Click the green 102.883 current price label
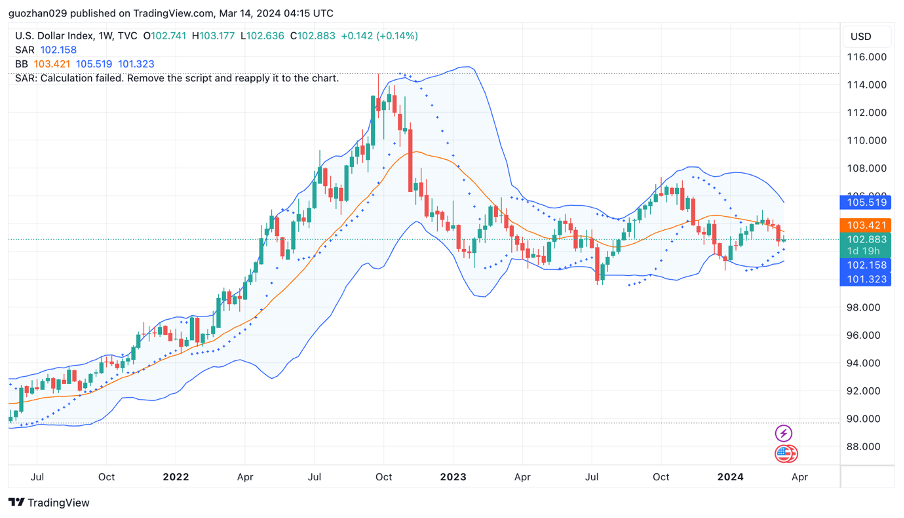904x518 pixels. (867, 240)
